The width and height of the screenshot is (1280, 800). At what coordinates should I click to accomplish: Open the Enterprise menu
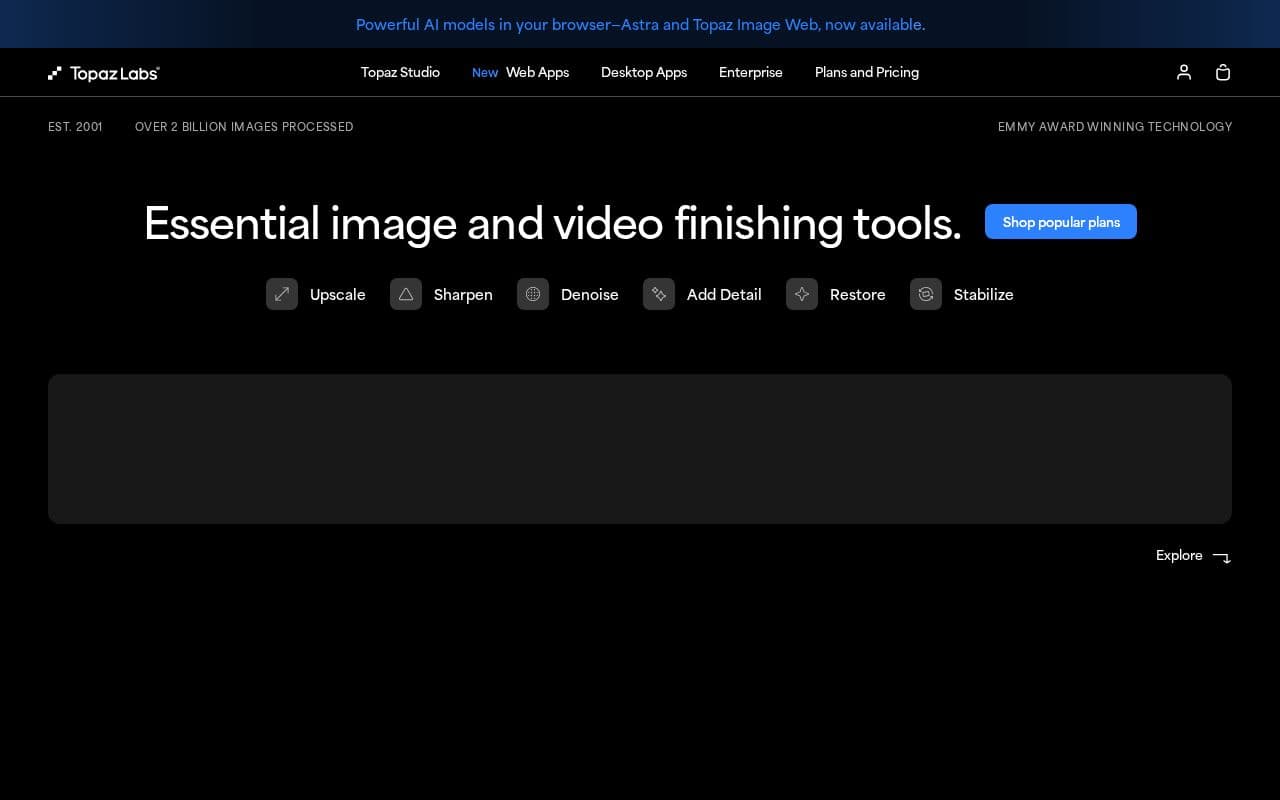point(751,72)
